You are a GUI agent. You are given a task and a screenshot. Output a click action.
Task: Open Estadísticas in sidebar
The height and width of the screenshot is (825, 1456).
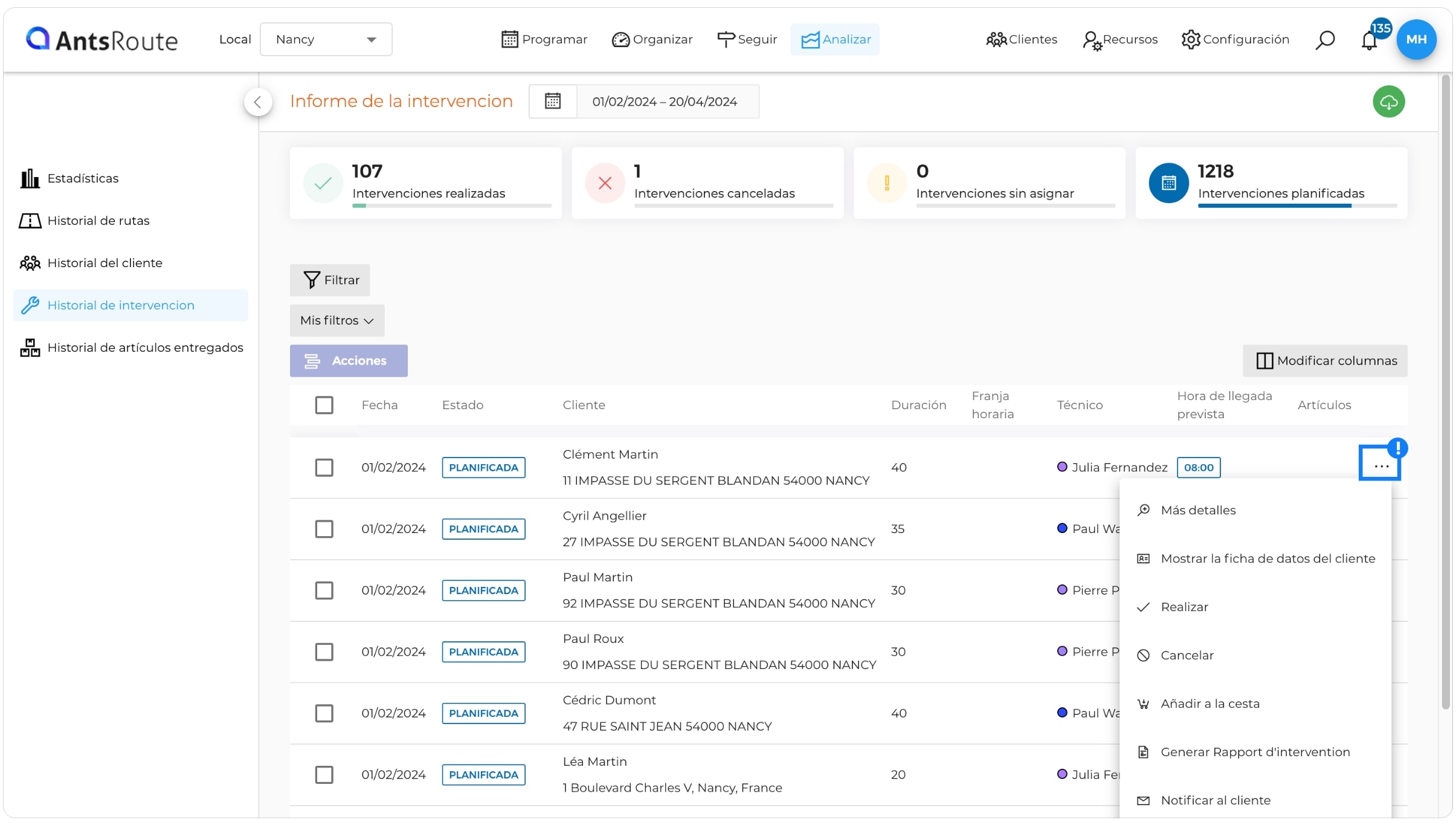[130, 178]
